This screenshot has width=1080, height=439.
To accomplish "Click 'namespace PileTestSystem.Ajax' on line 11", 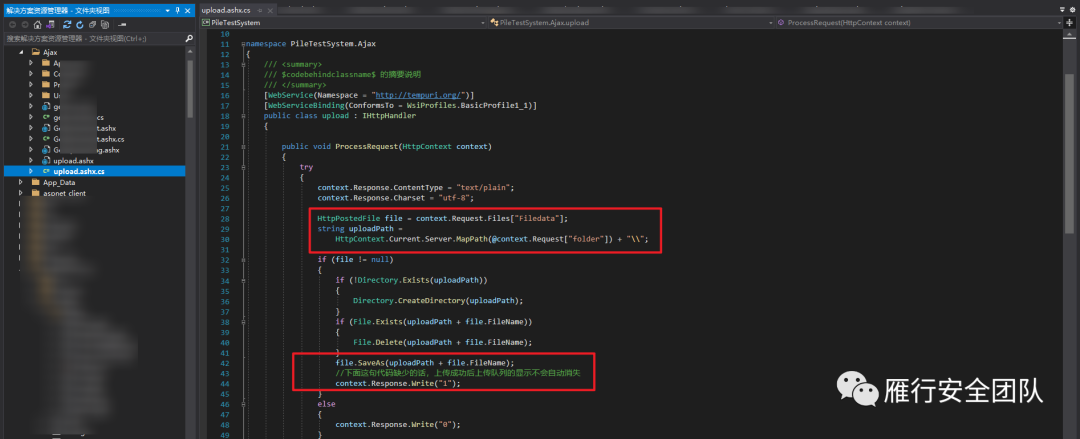I will [x=311, y=44].
